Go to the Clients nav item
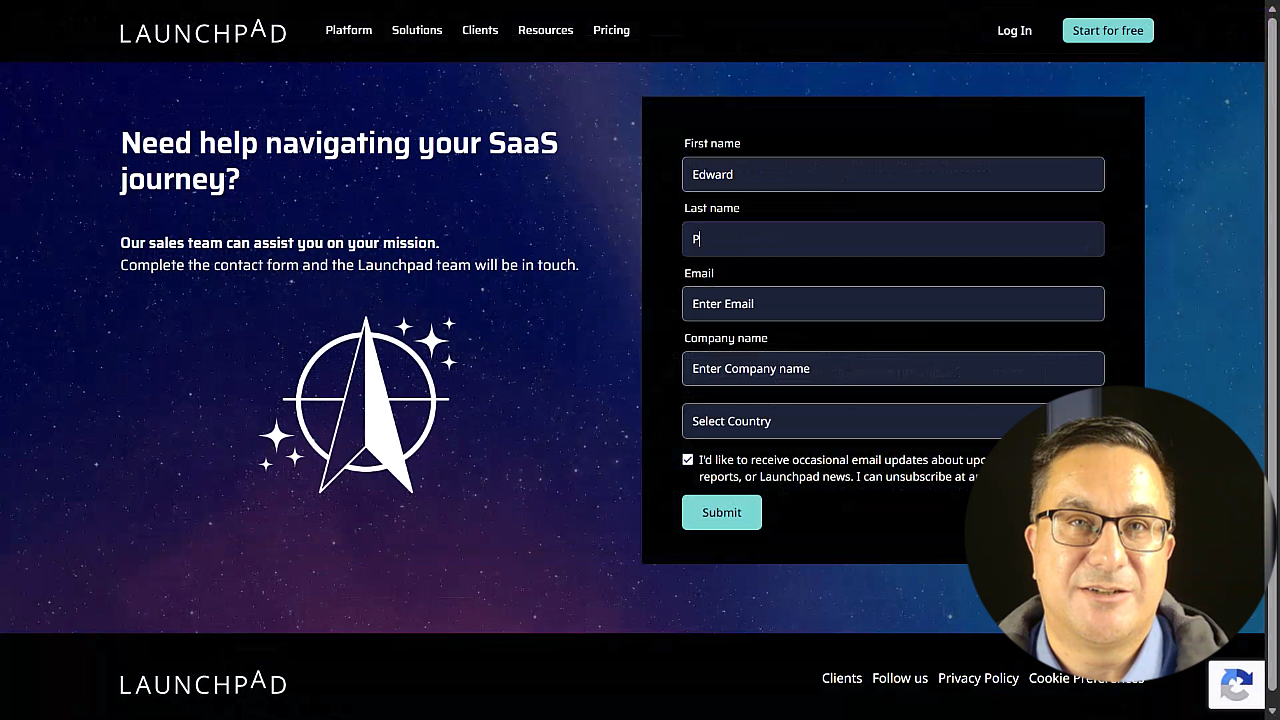This screenshot has height=720, width=1280. pos(480,30)
